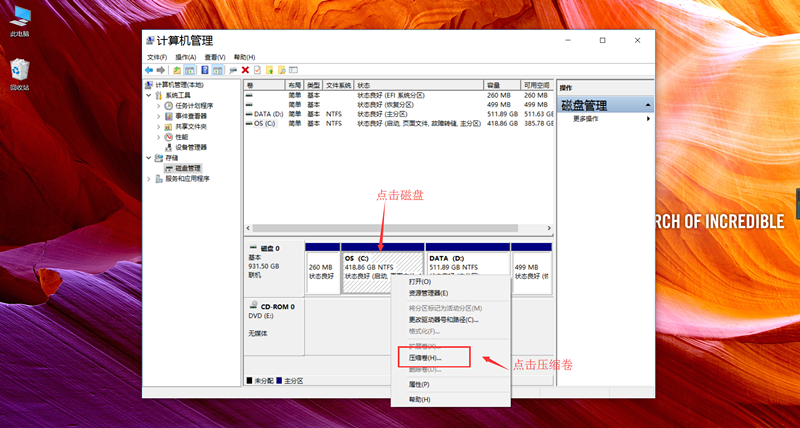Click the properties checkmark document icon
Viewport: 800px width, 428px height.
[x=258, y=70]
